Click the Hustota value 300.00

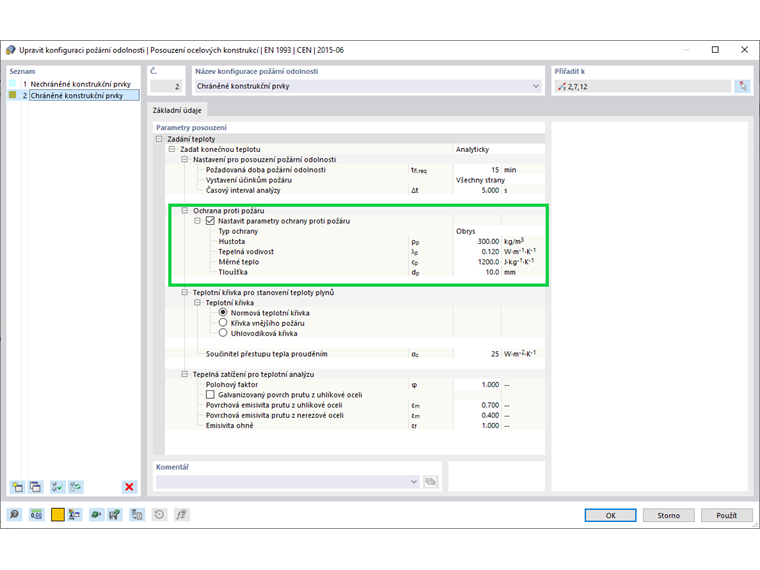point(477,241)
